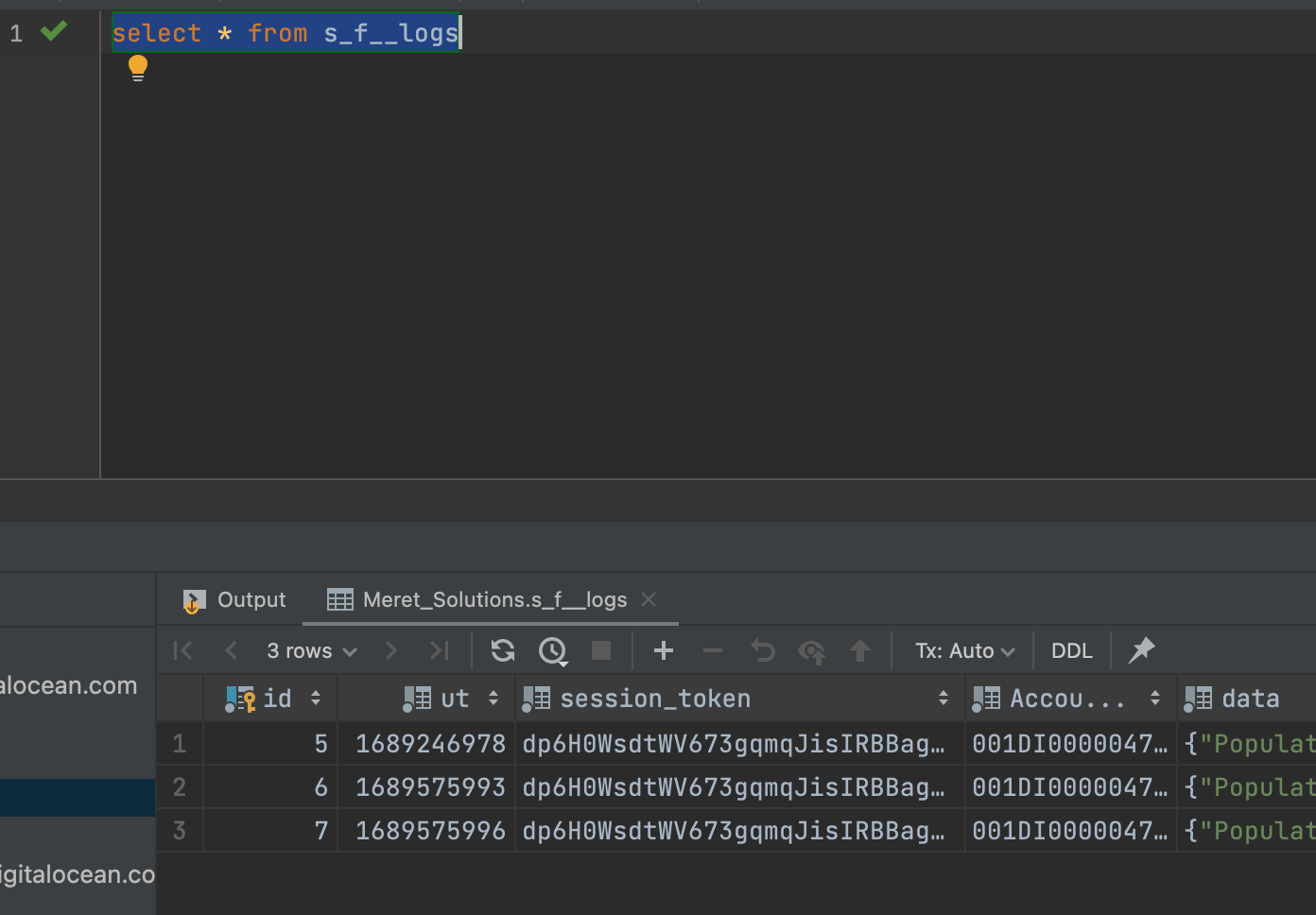Click the Add Row plus icon
Viewport: 1316px width, 915px height.
664,650
